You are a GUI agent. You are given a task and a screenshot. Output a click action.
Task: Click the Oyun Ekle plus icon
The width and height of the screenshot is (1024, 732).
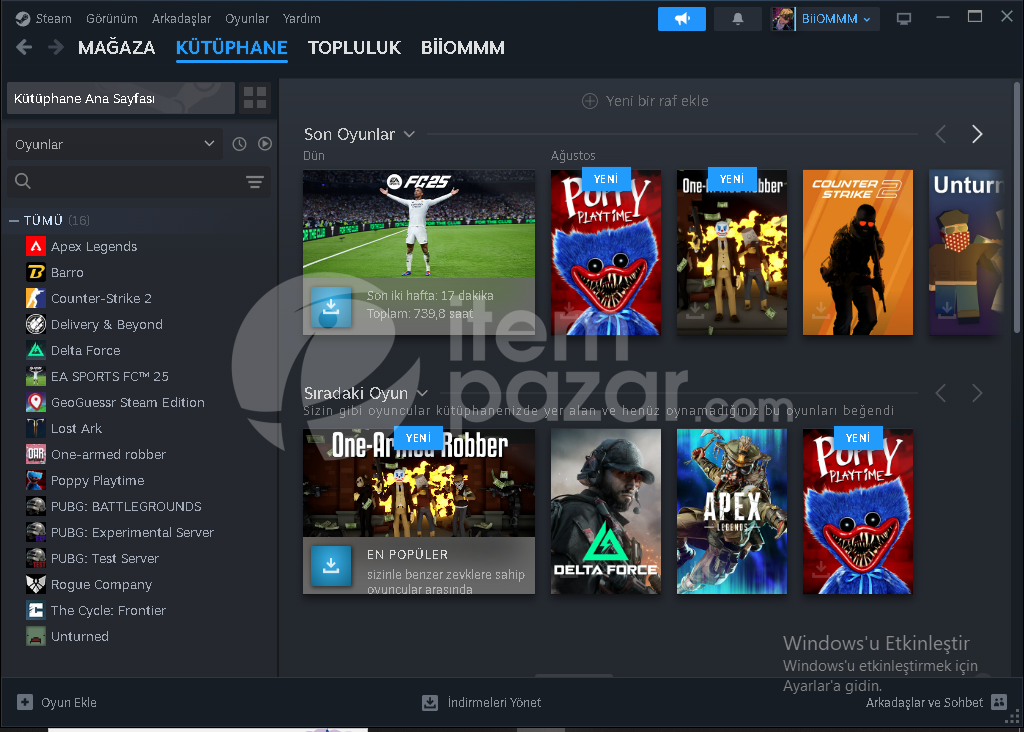coord(25,702)
